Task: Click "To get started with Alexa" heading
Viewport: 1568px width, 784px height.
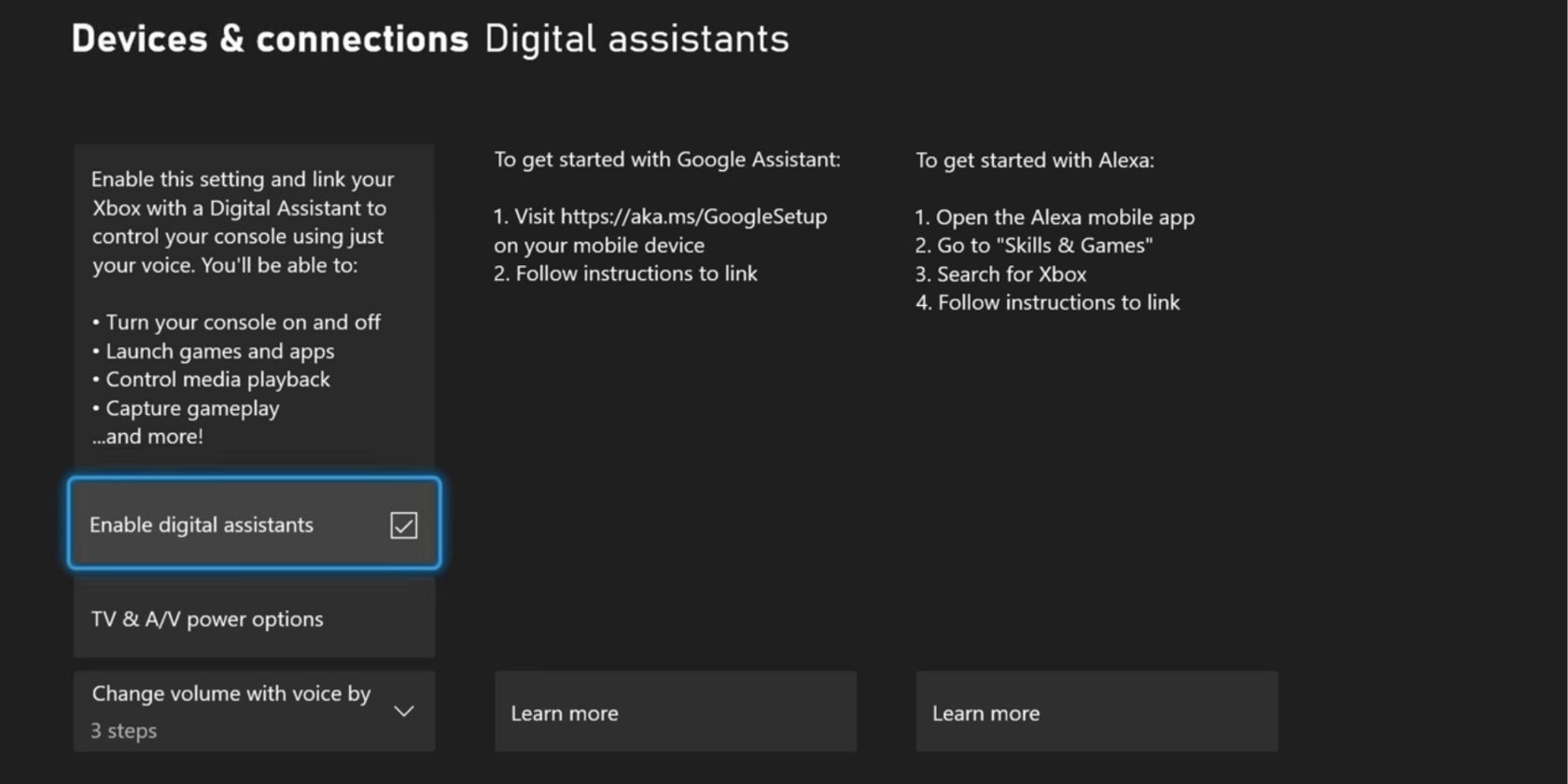Action: coord(1034,161)
